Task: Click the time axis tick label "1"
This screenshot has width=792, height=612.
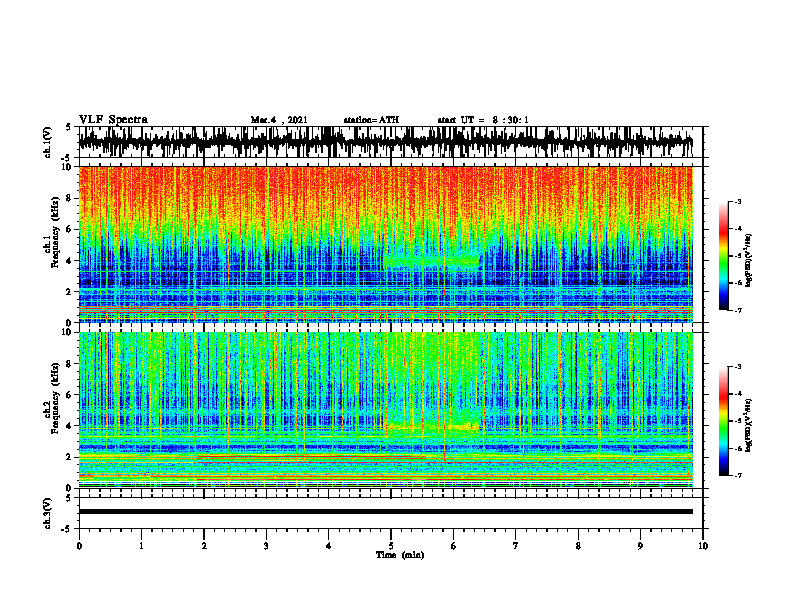Action: (x=141, y=546)
